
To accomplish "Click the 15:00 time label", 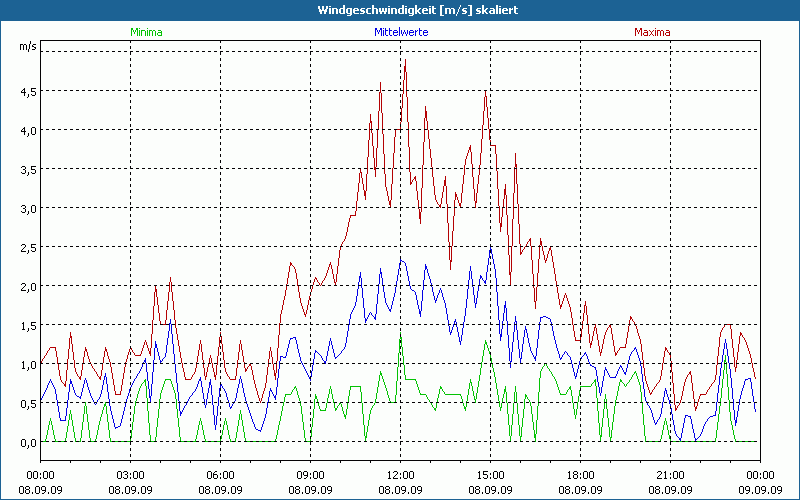I will coord(490,476).
